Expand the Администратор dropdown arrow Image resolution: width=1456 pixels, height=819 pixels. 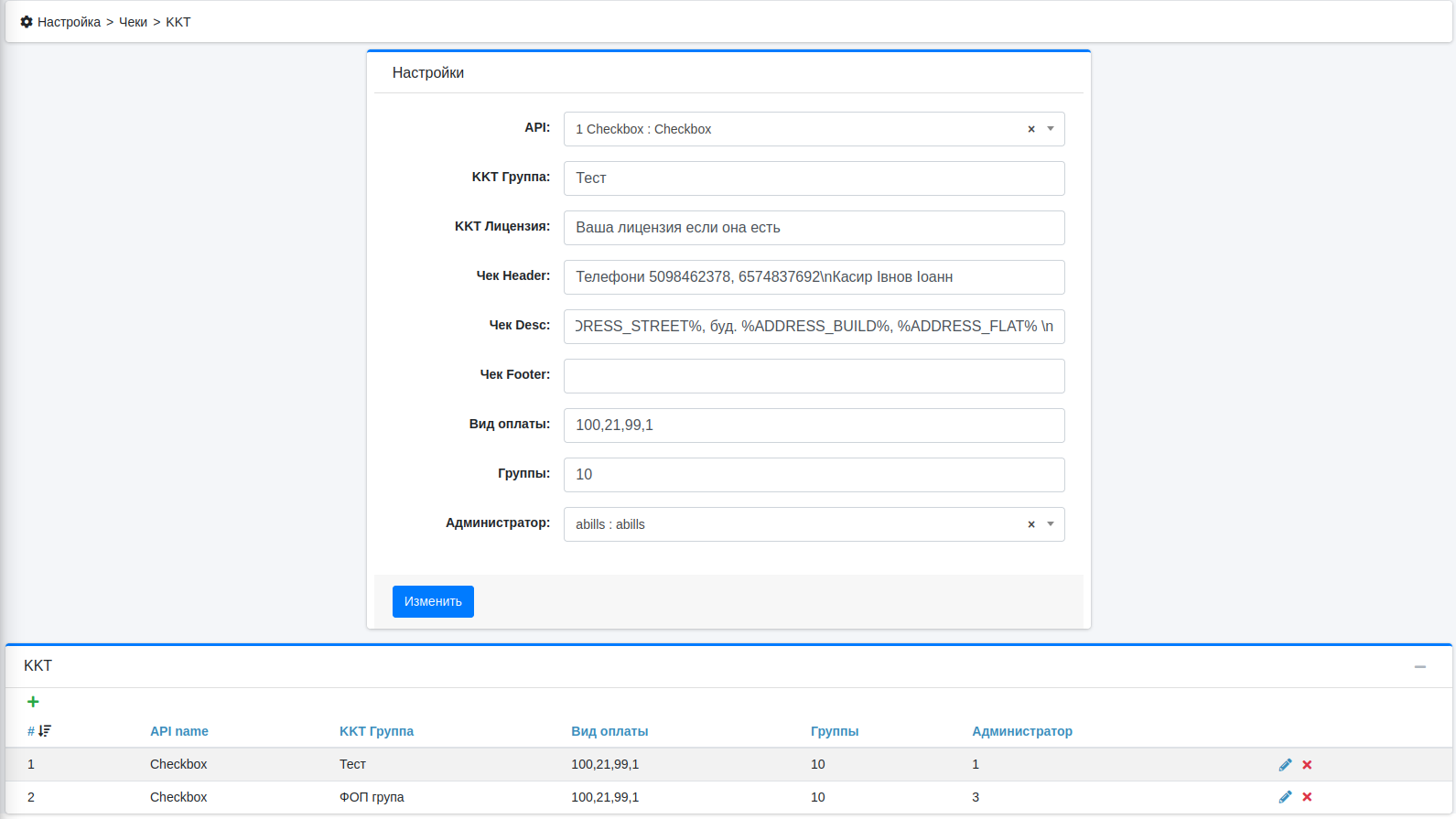[x=1051, y=524]
